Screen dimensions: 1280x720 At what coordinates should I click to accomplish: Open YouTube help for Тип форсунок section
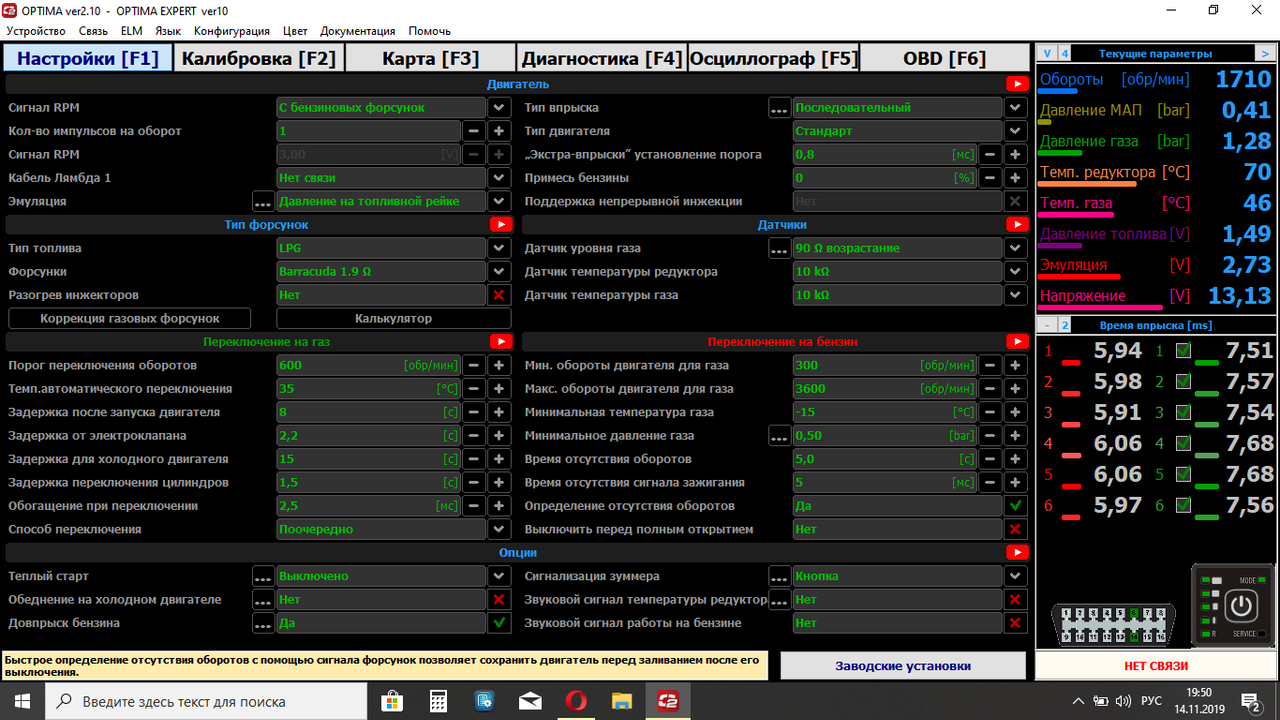[501, 225]
